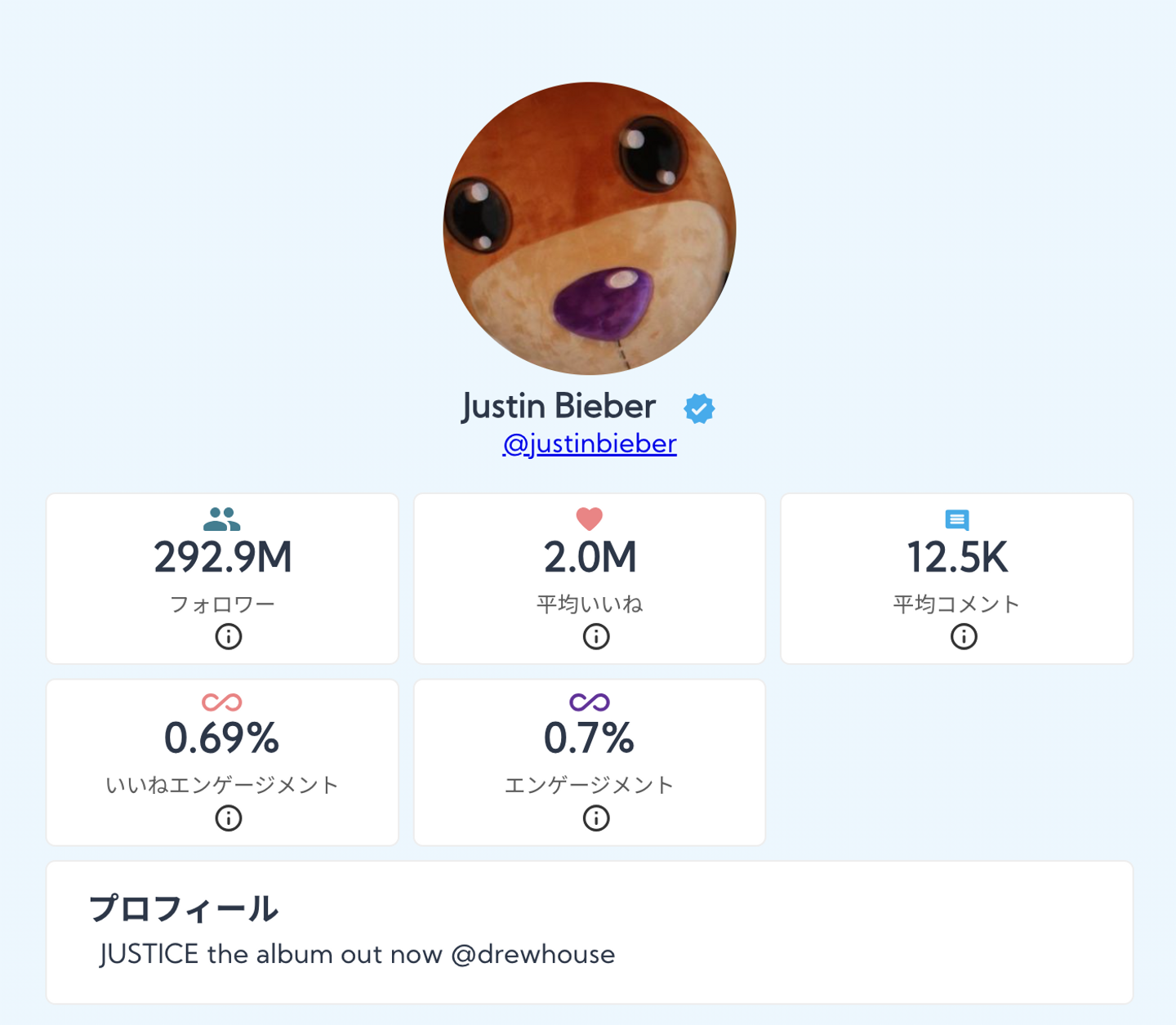Viewport: 1176px width, 1025px height.
Task: Click the 2.0M average likes value
Action: click(x=590, y=558)
